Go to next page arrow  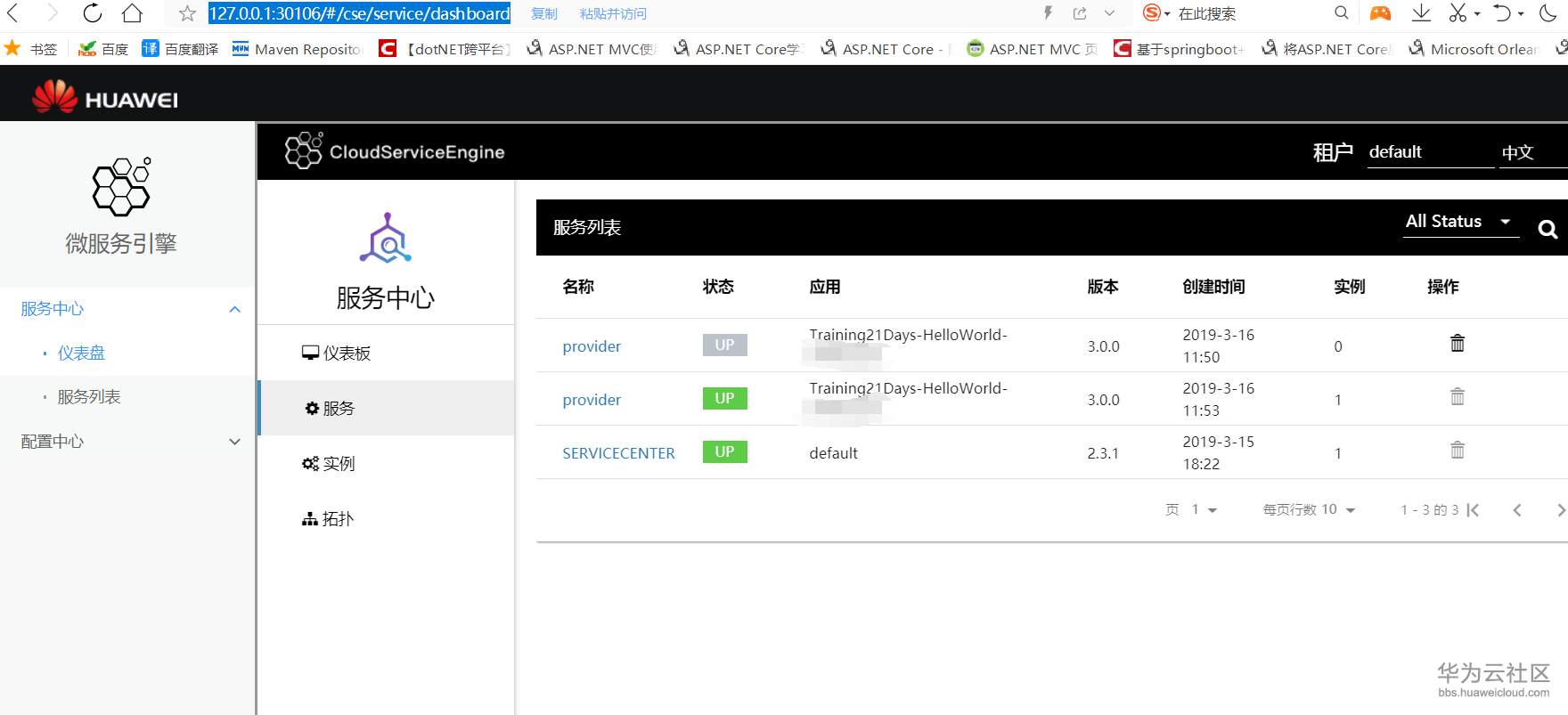tap(1560, 510)
